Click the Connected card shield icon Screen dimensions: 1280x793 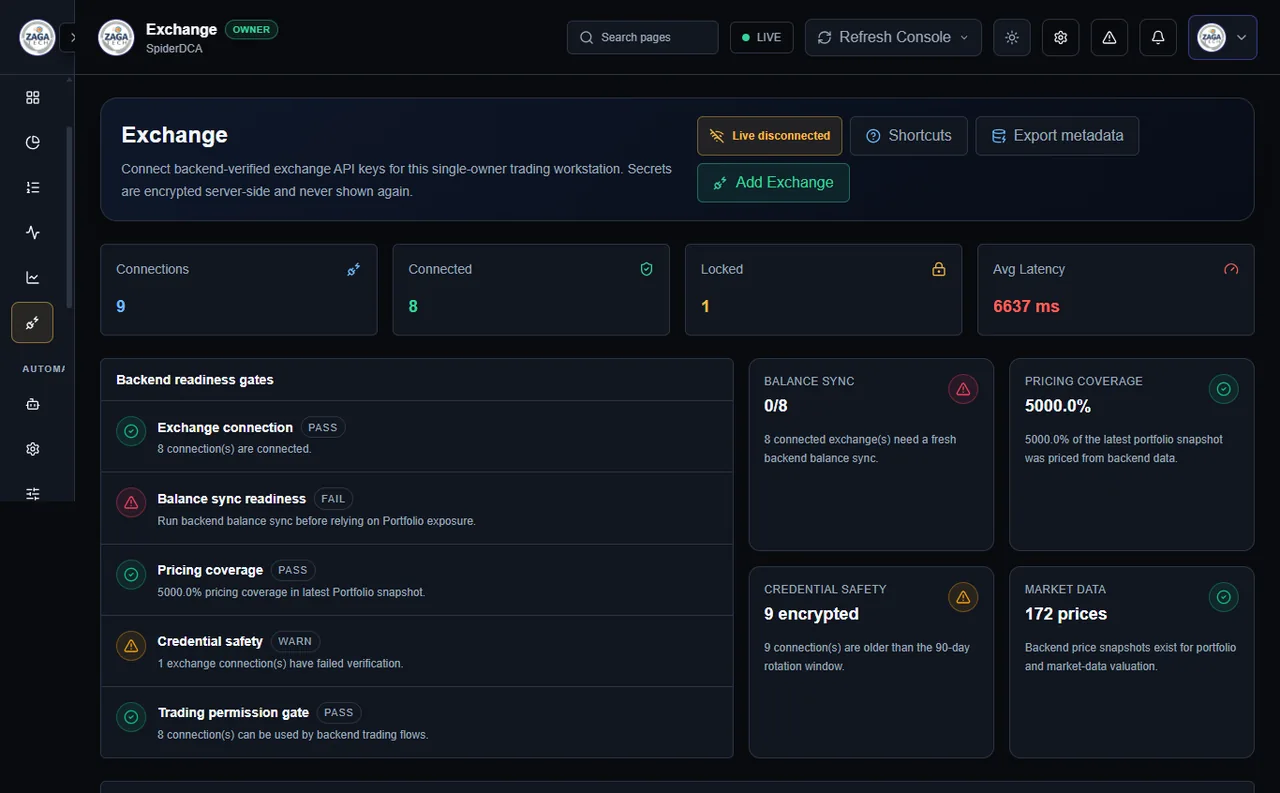[646, 269]
